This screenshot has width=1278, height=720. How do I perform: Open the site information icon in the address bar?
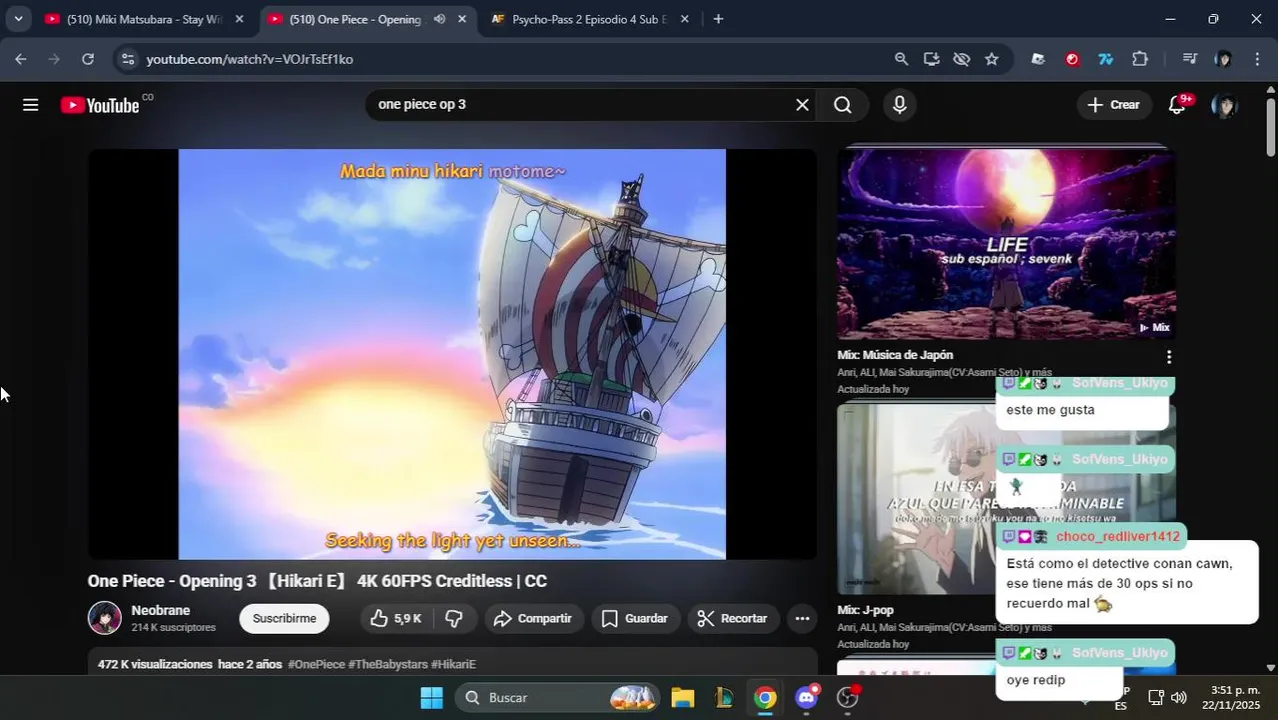point(127,59)
